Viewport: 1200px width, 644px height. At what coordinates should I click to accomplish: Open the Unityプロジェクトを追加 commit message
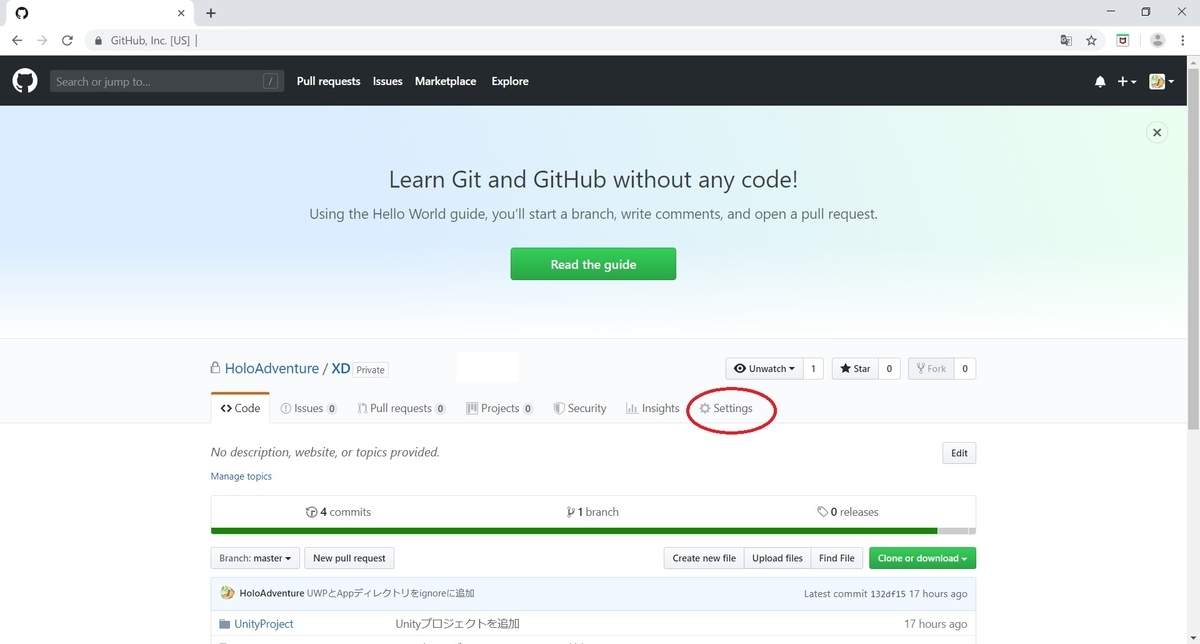tap(457, 624)
